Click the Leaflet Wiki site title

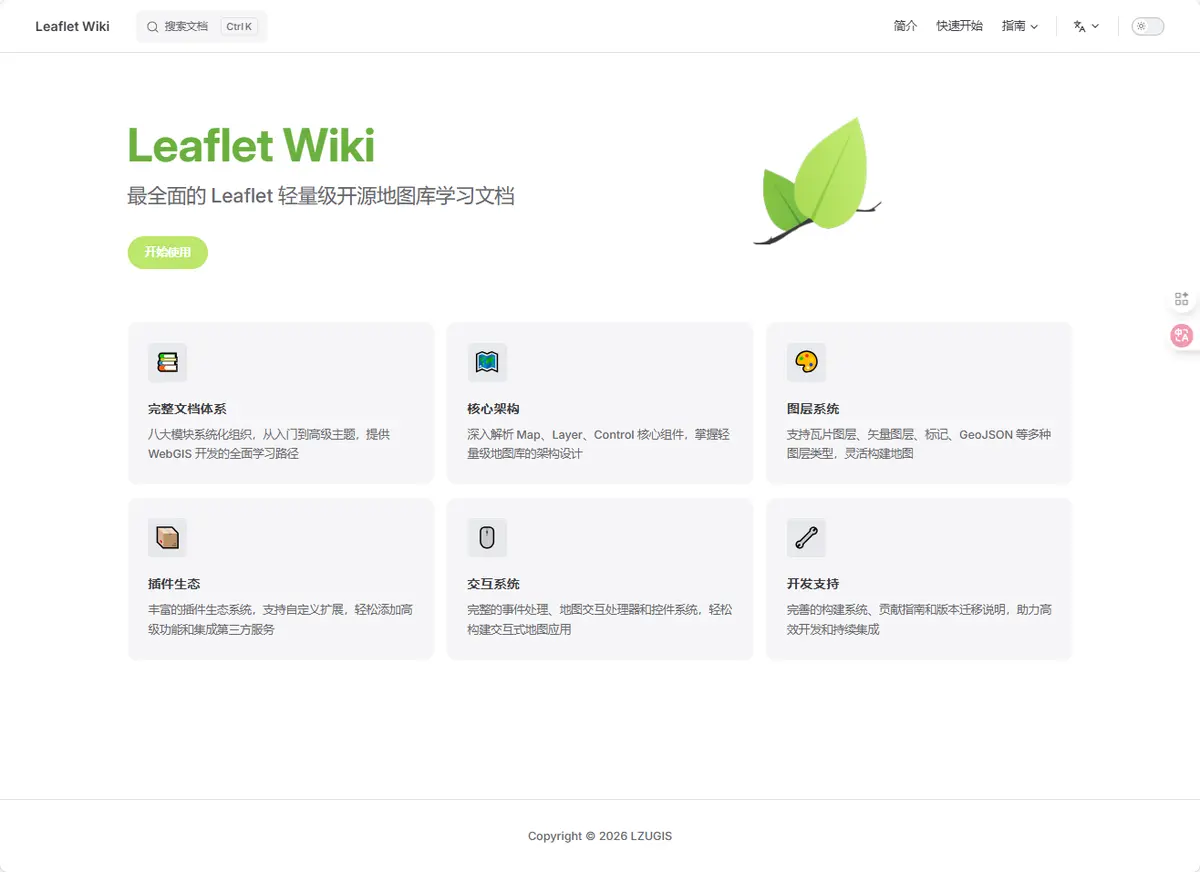[x=72, y=27]
